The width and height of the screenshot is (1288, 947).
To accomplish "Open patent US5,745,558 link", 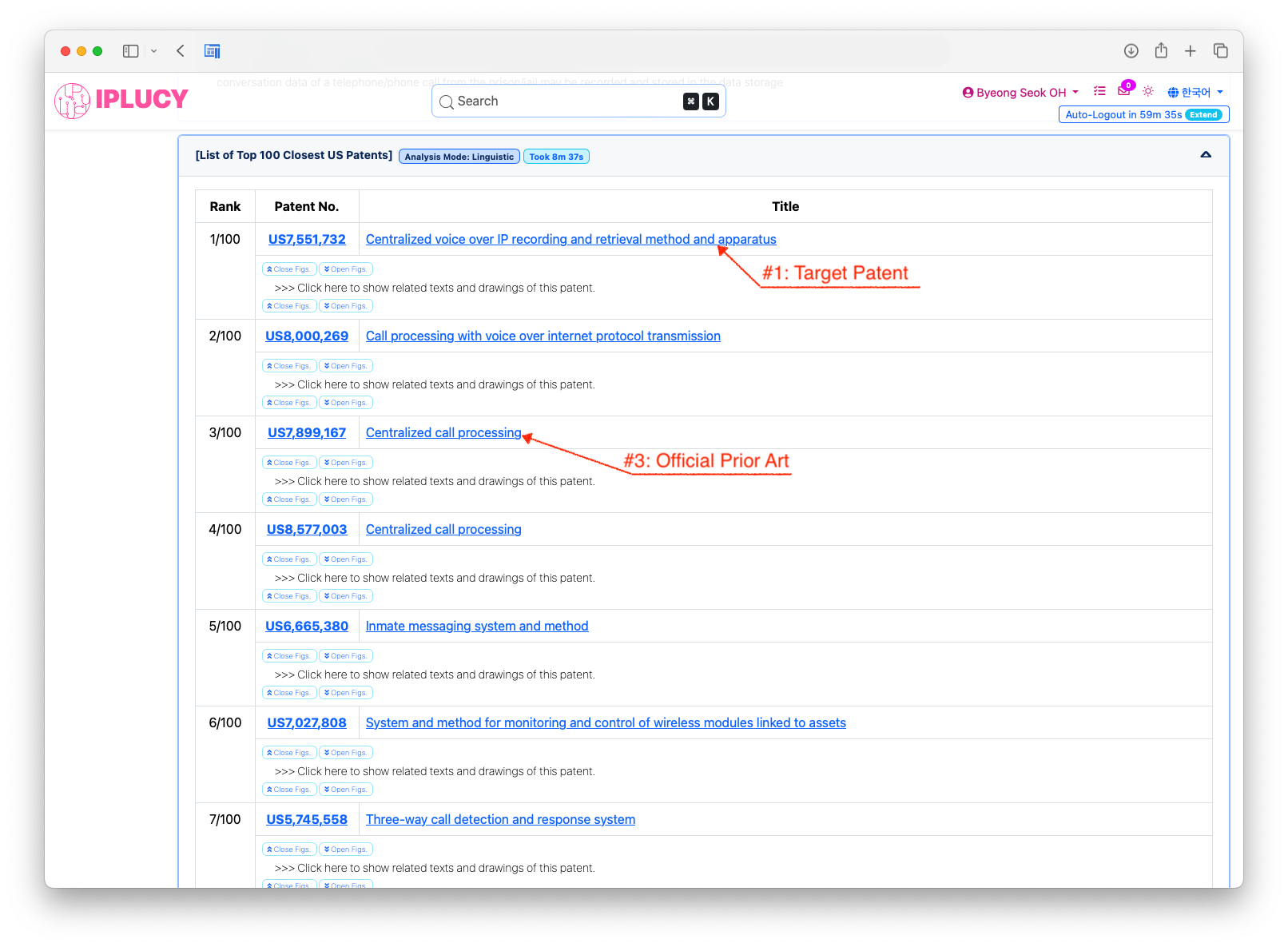I will pos(307,819).
